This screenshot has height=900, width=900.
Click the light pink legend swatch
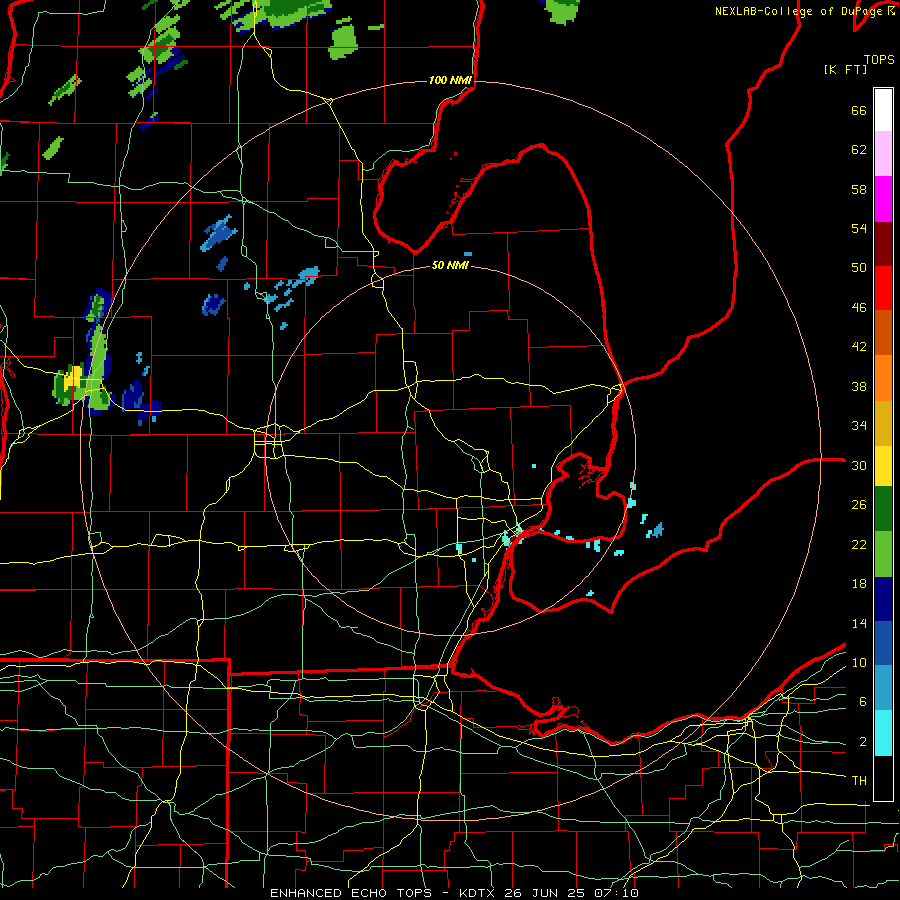click(883, 154)
